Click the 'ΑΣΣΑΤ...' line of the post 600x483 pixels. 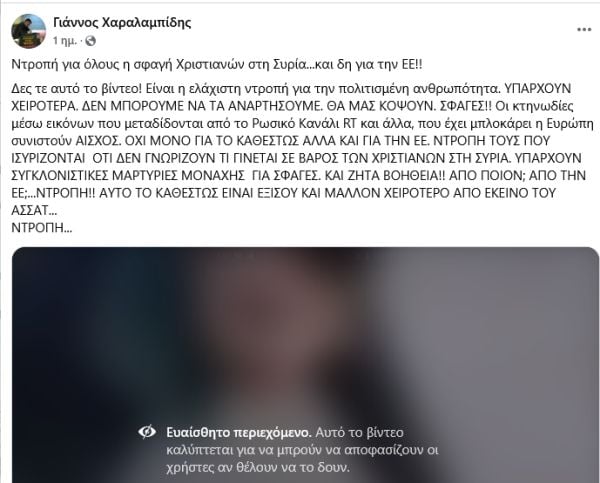click(x=34, y=210)
